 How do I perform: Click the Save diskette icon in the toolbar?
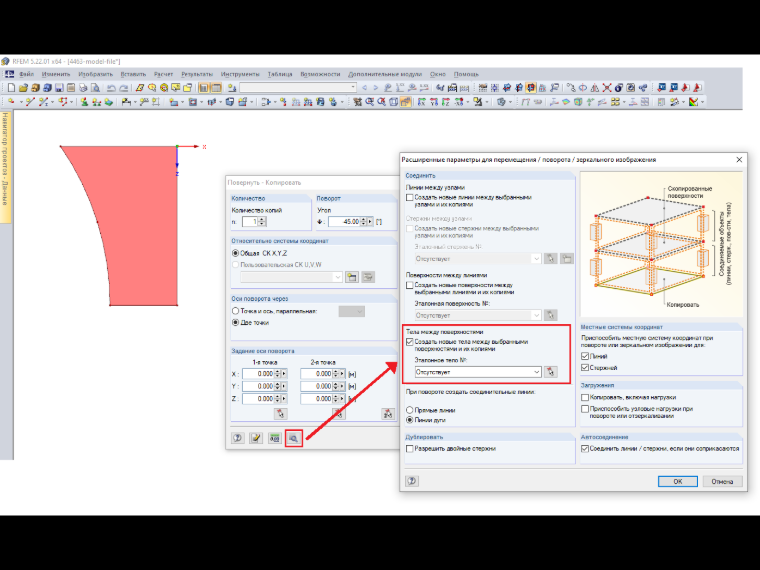pos(59,88)
